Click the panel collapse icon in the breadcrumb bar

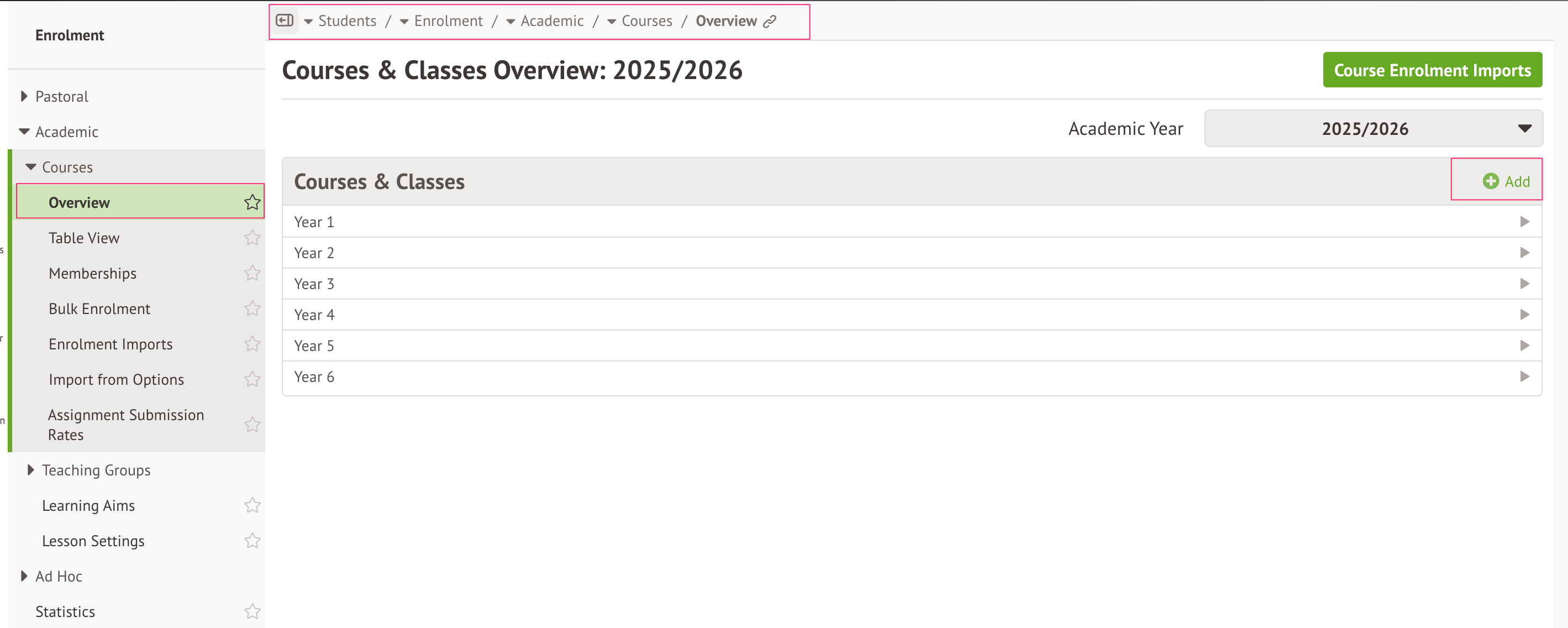(284, 20)
